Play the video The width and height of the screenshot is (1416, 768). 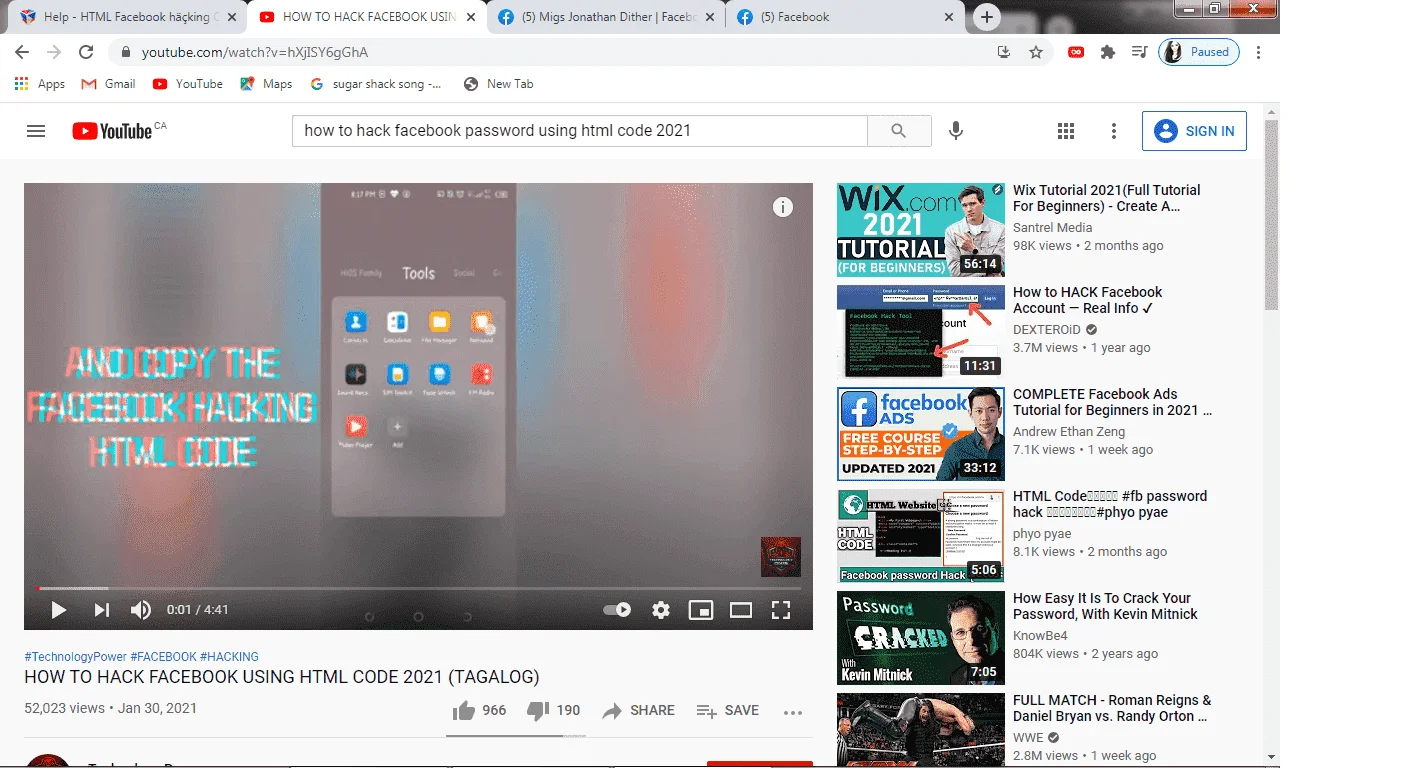click(58, 610)
